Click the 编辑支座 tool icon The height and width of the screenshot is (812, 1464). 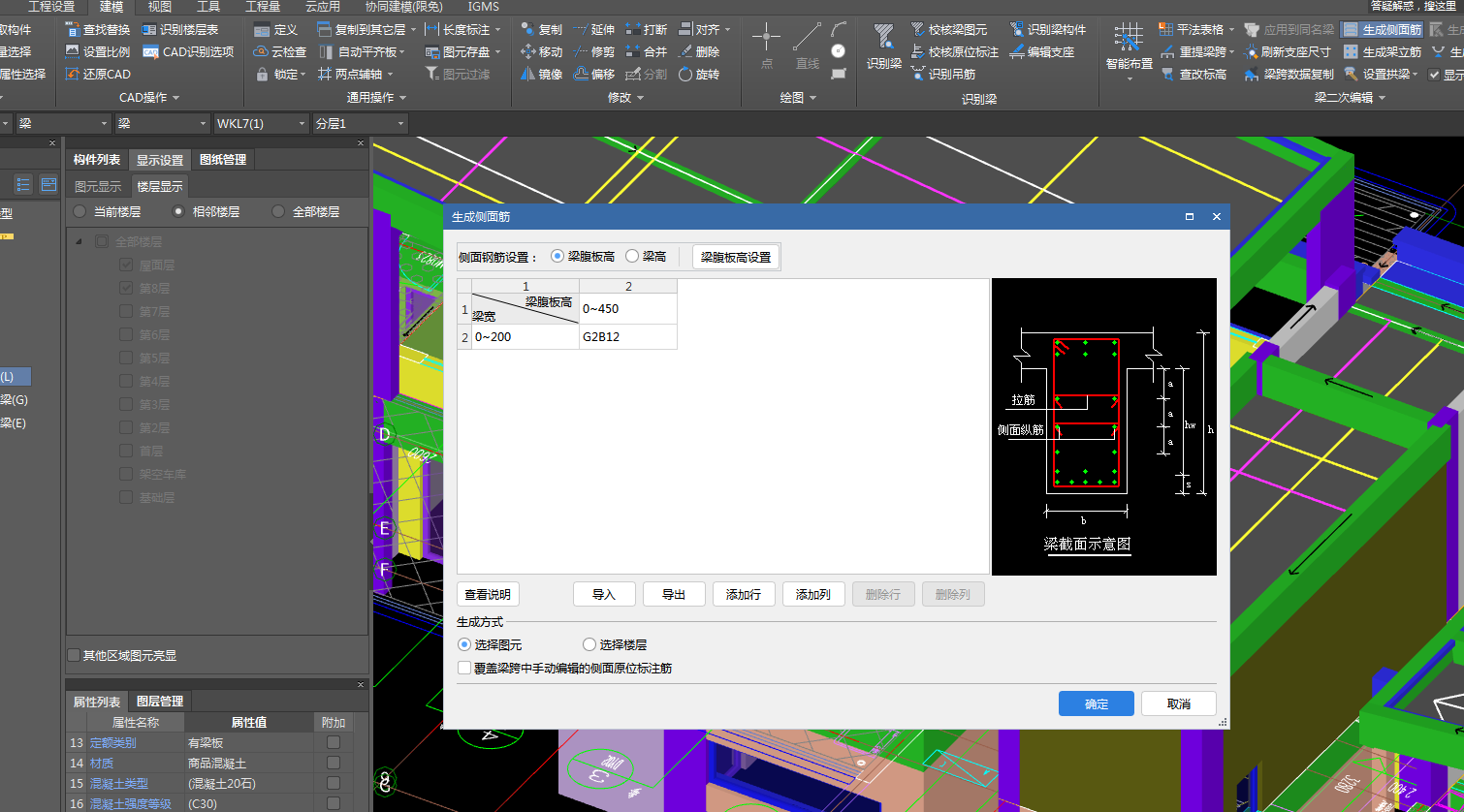[x=1017, y=51]
